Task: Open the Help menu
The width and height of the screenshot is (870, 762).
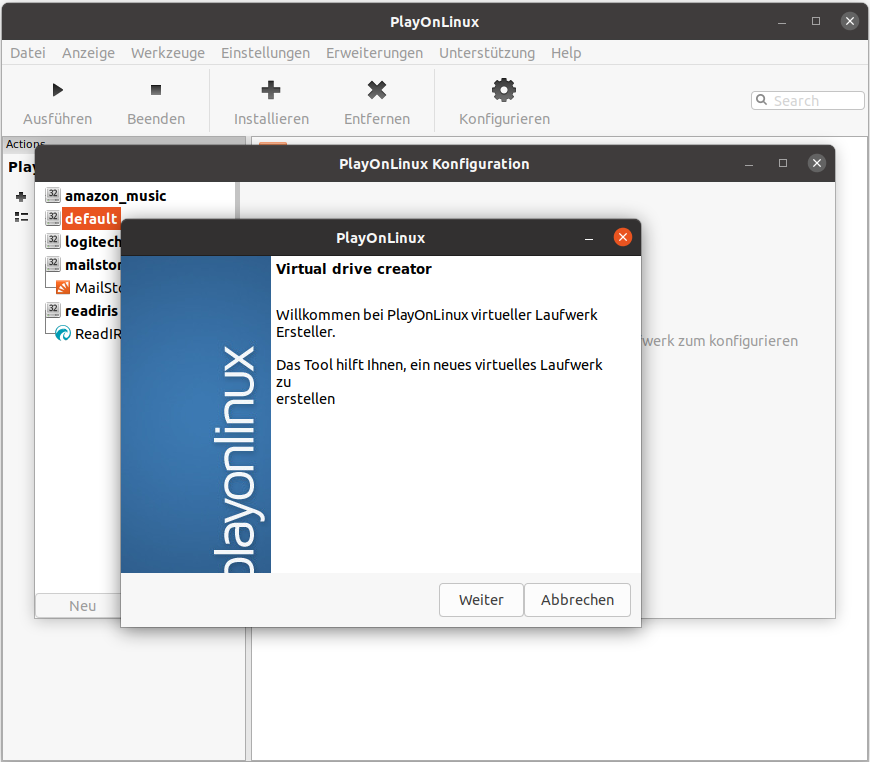Action: (x=566, y=53)
